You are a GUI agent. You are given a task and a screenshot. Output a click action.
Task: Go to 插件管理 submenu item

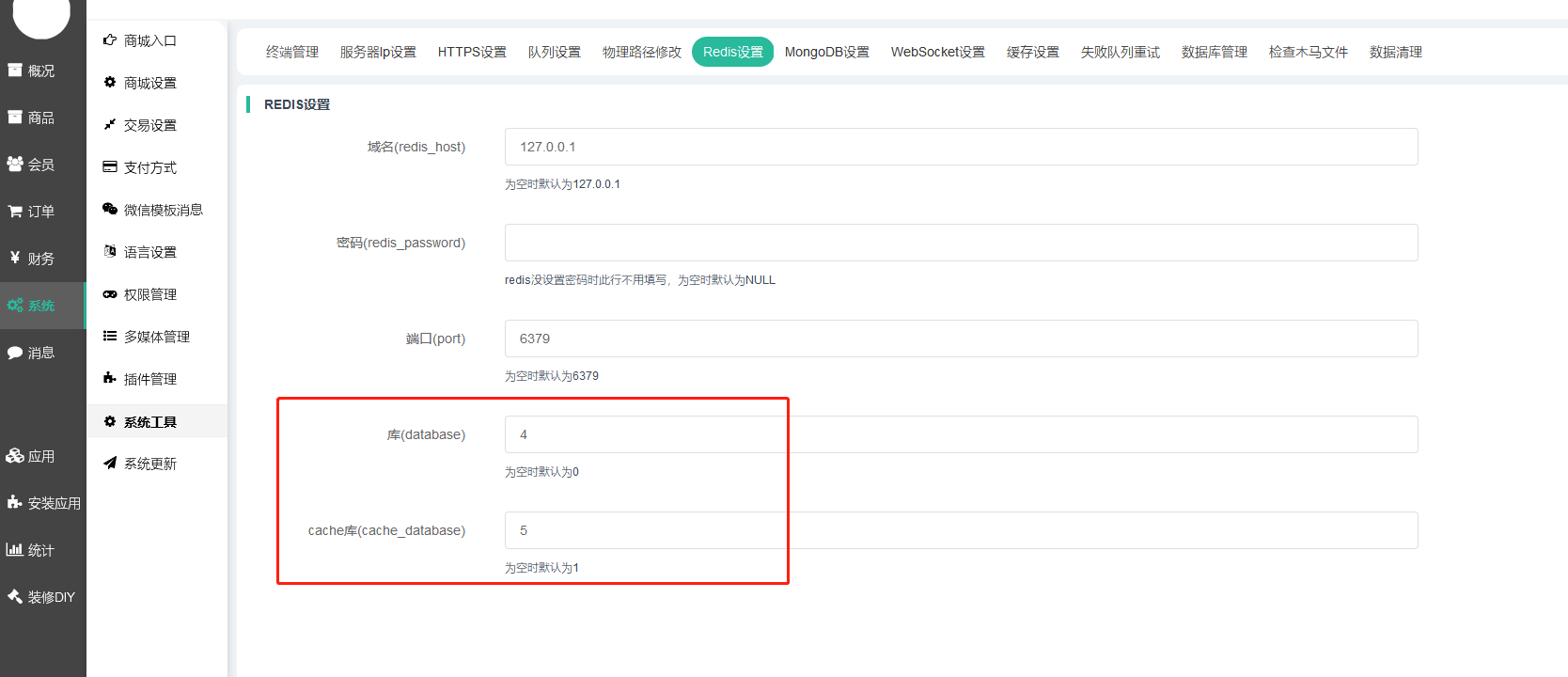click(x=150, y=379)
